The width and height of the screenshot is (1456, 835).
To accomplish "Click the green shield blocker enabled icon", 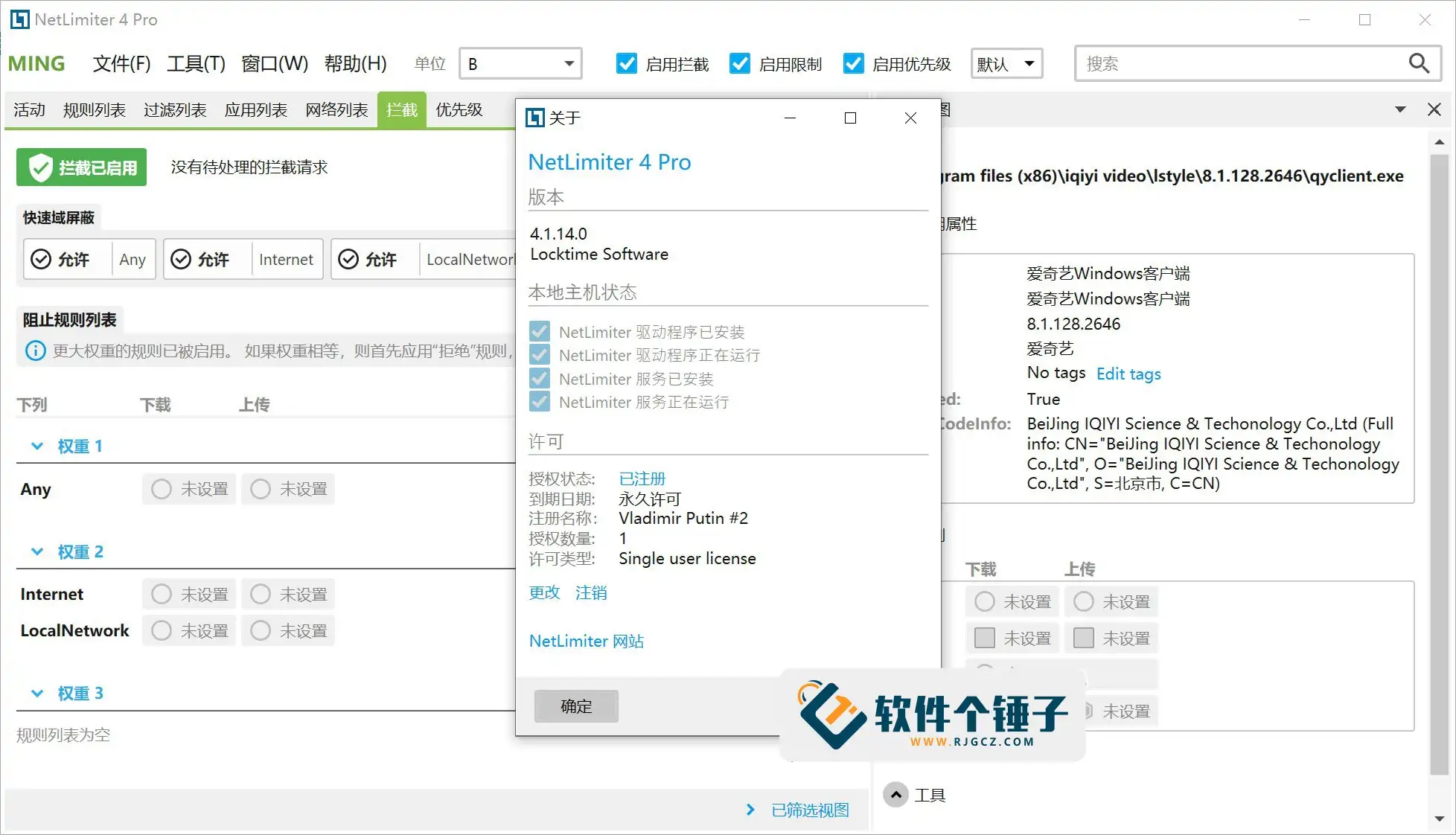I will [x=40, y=167].
